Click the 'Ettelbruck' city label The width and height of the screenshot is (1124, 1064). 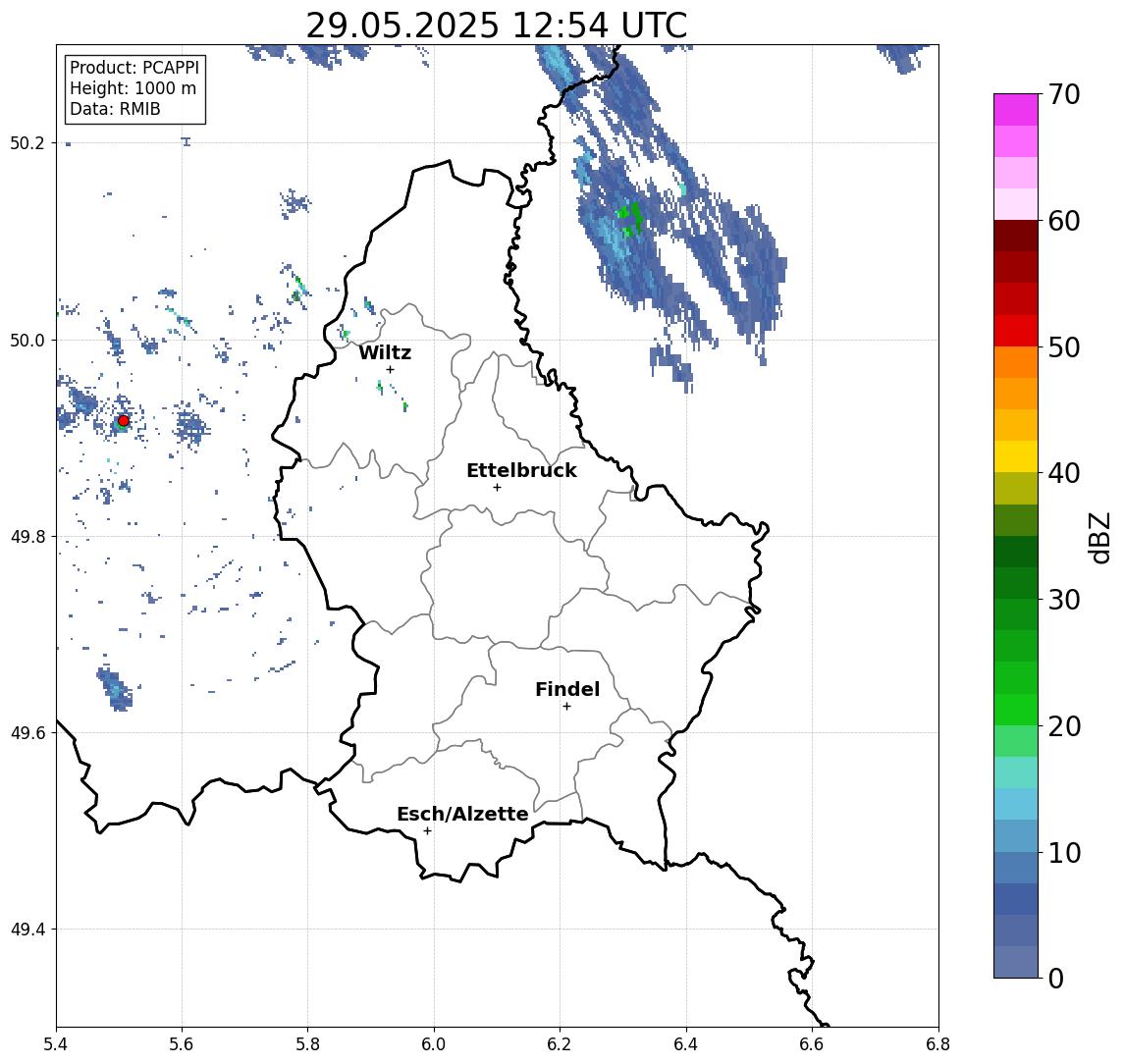tap(521, 470)
